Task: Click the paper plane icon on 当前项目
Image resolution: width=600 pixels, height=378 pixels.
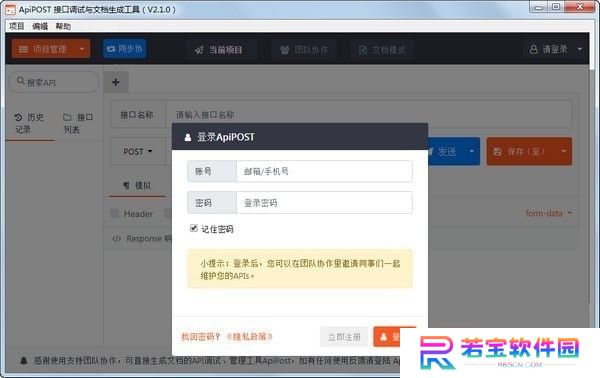Action: coord(199,50)
